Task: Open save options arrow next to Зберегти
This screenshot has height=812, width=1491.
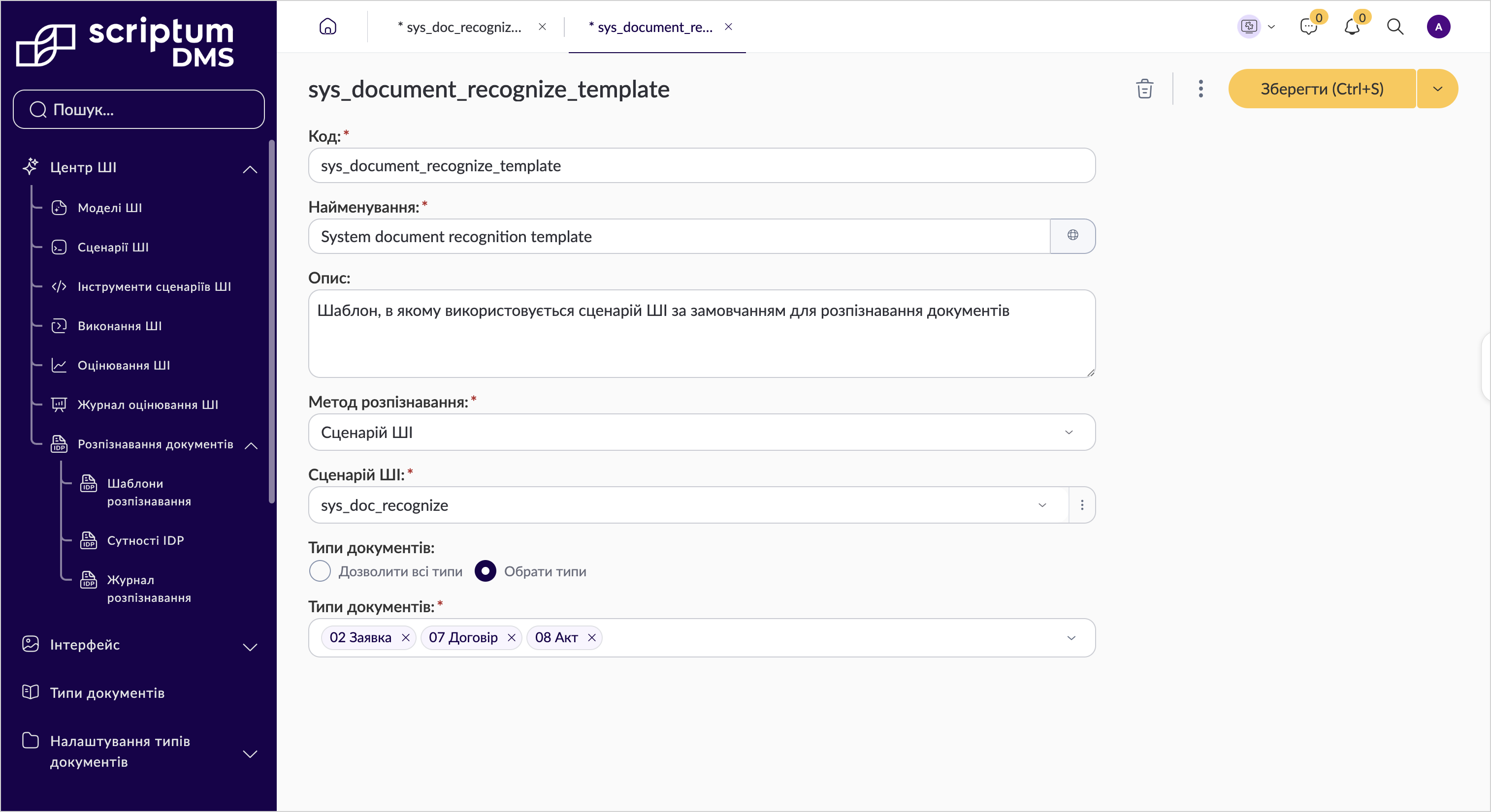Action: [x=1437, y=89]
